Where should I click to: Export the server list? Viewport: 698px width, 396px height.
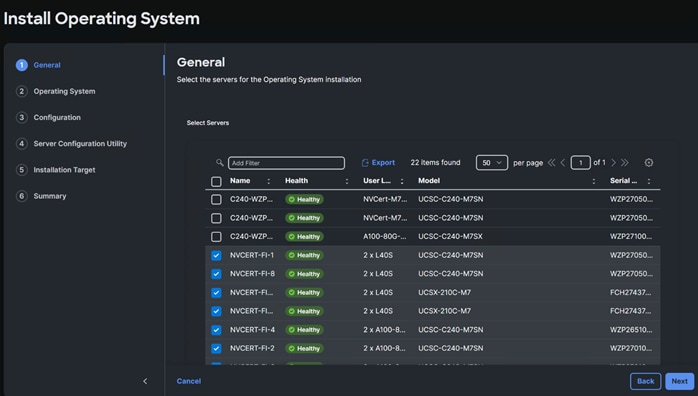(378, 162)
